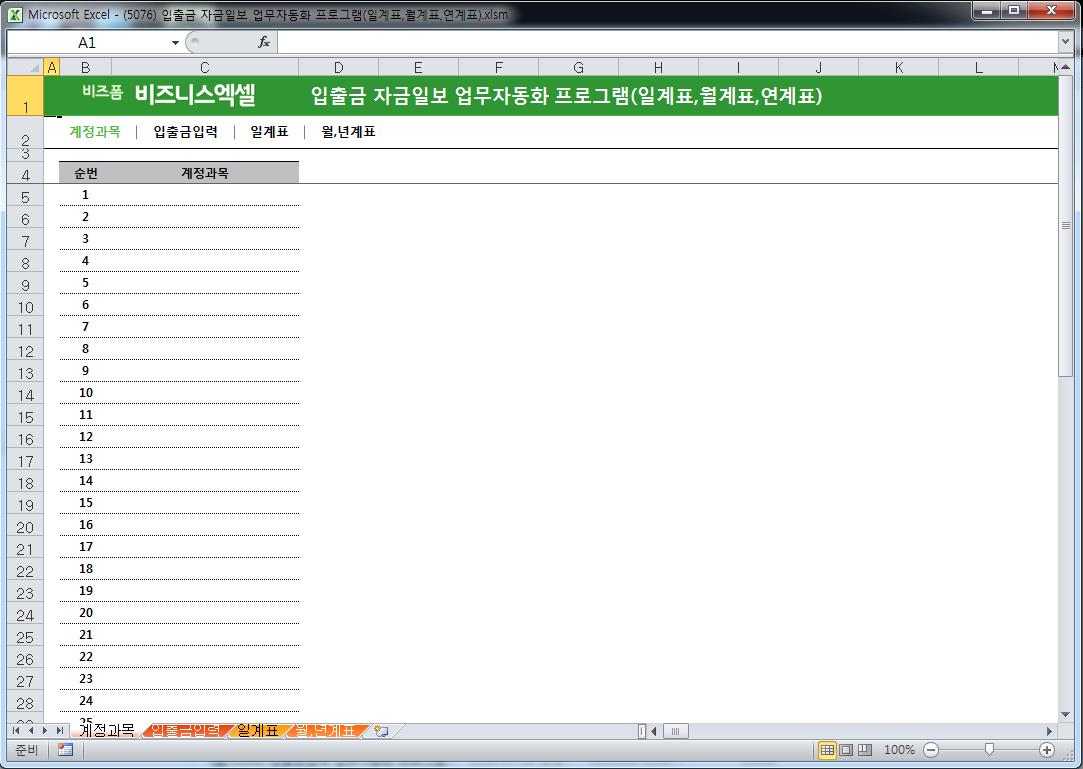Switch to Normal view icon
This screenshot has height=769, width=1083.
(827, 750)
